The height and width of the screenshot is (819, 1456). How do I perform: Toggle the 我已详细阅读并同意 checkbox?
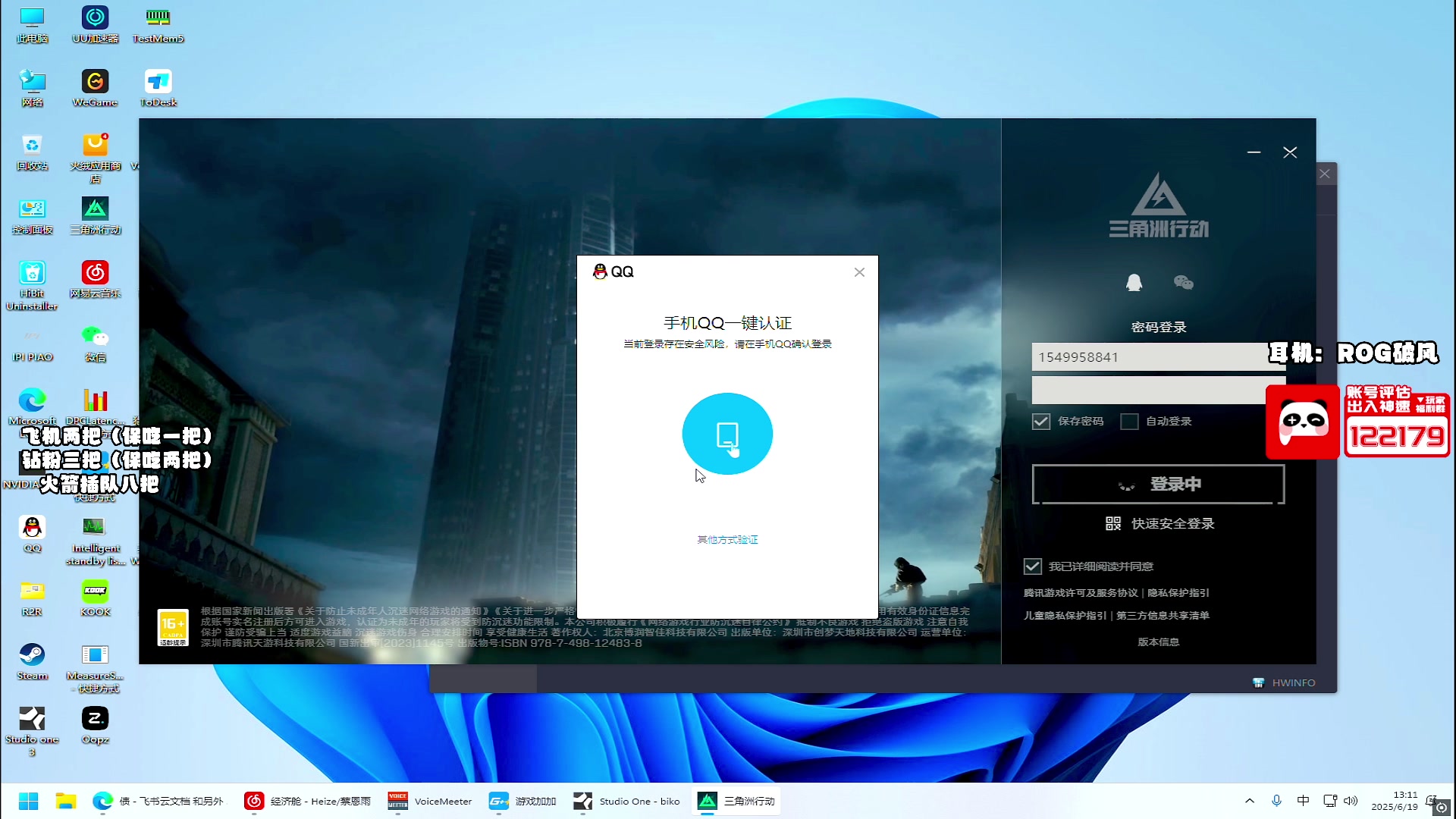click(1032, 566)
